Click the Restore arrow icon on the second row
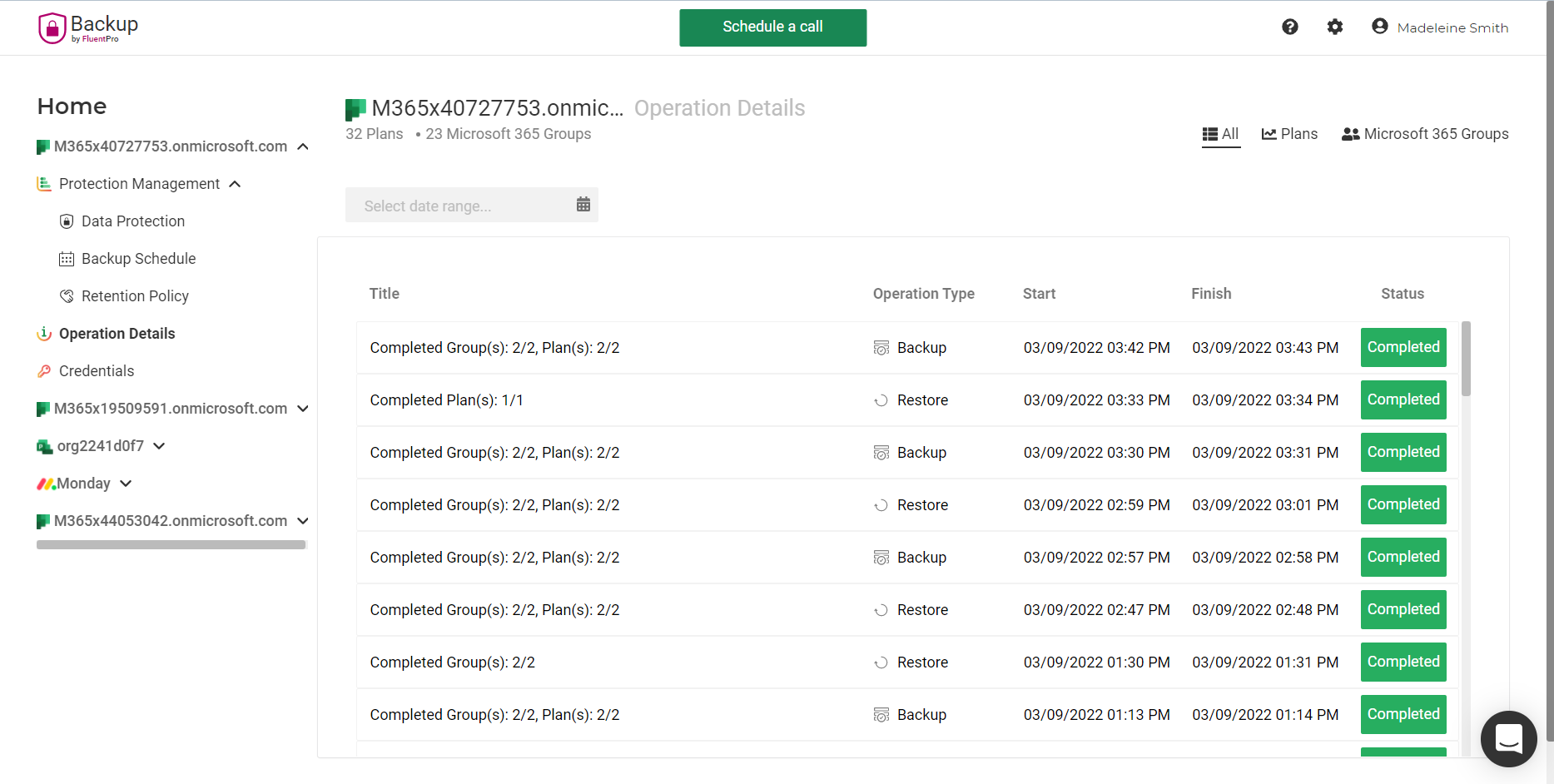 [x=881, y=399]
